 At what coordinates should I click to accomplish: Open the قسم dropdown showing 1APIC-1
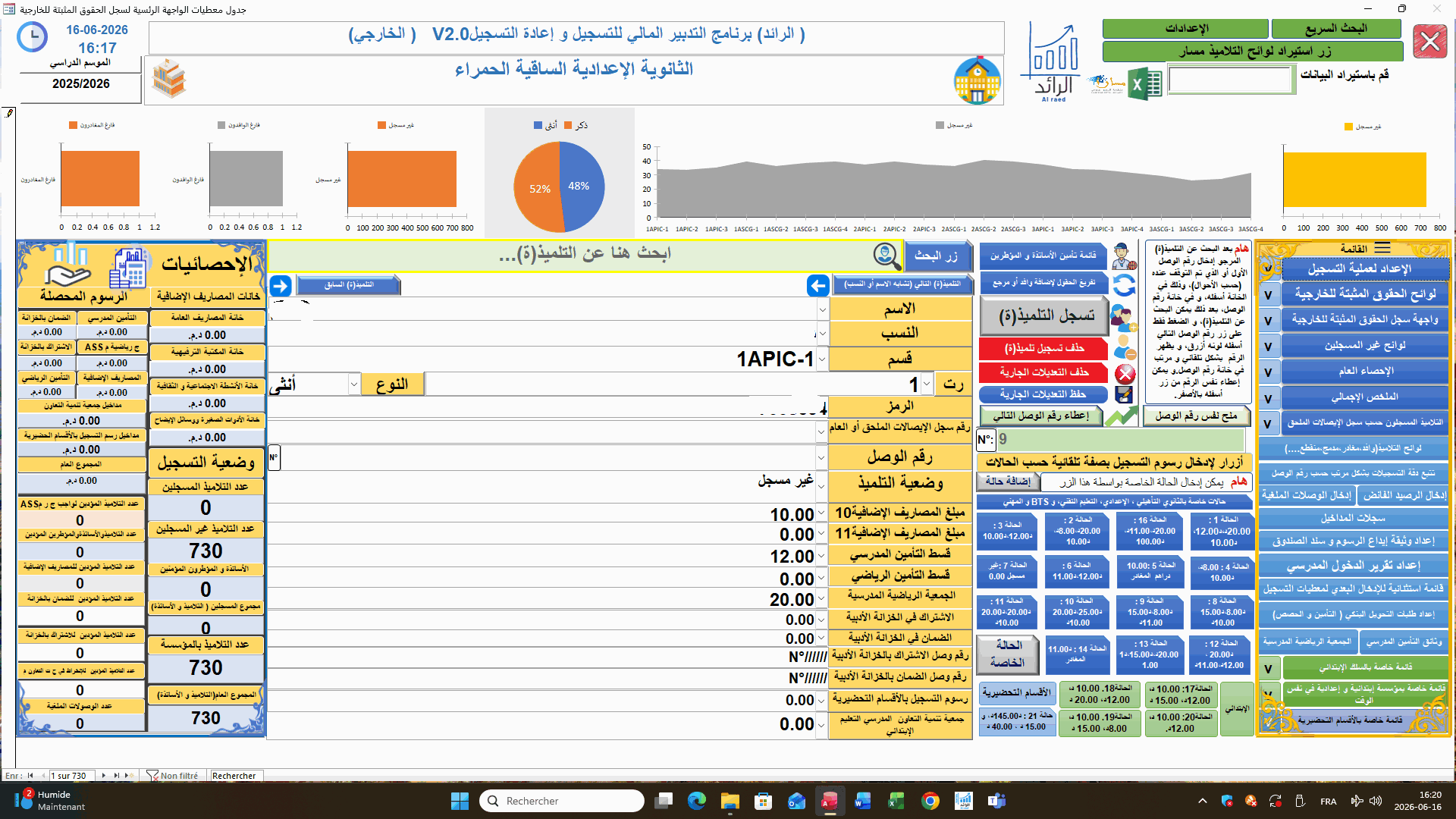tap(822, 359)
